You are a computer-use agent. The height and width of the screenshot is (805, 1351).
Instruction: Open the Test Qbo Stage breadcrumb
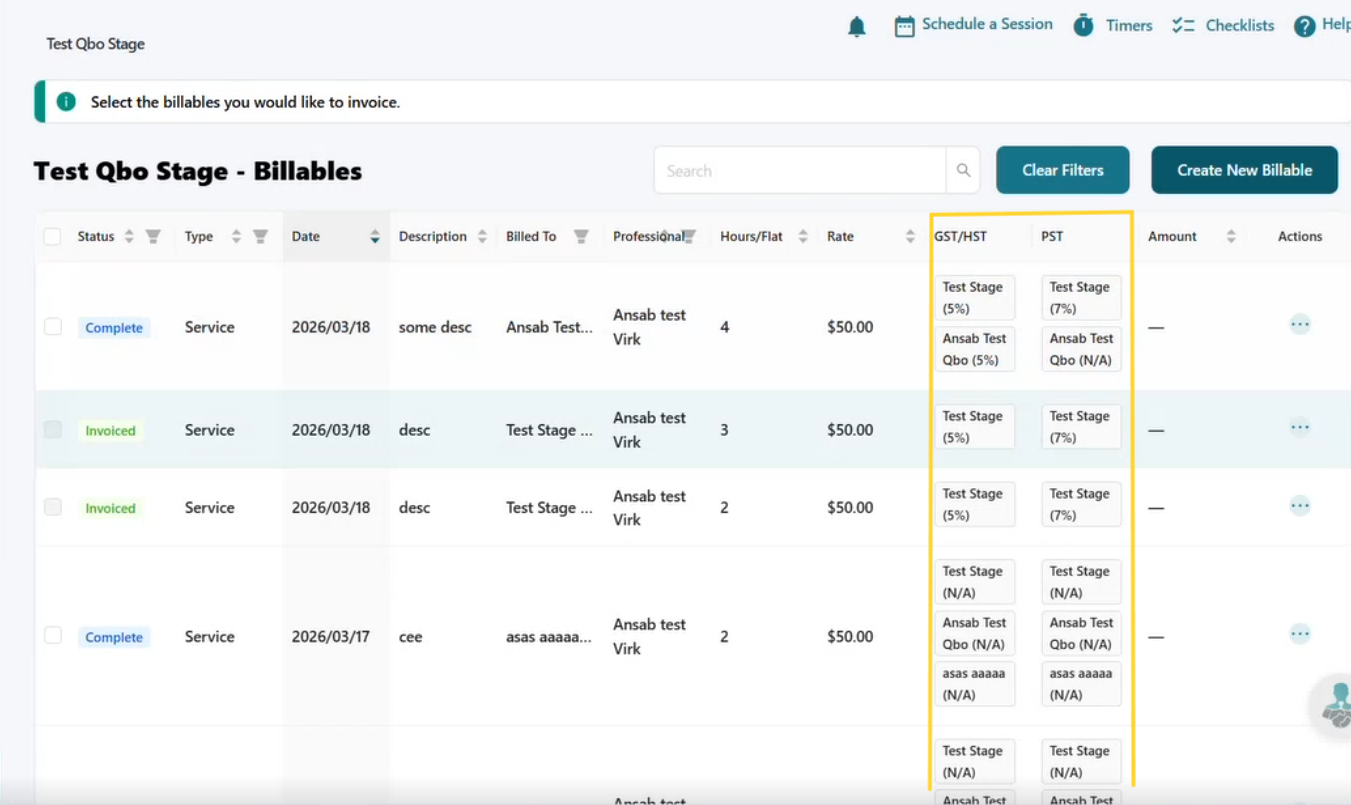tap(96, 44)
